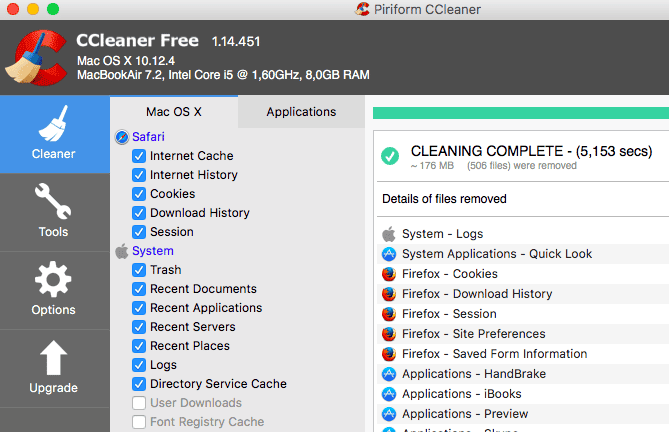Viewport: 669px width, 432px height.
Task: Click the App Store icon beside iBooks
Action: pyautogui.click(x=389, y=394)
